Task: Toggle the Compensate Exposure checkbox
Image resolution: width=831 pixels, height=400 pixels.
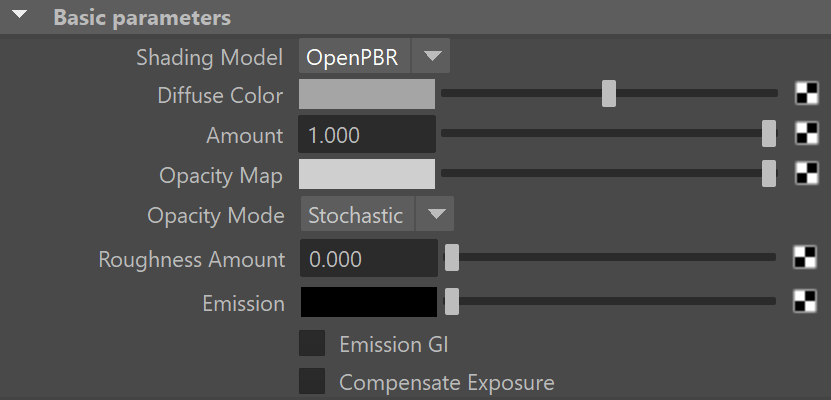Action: coord(313,381)
